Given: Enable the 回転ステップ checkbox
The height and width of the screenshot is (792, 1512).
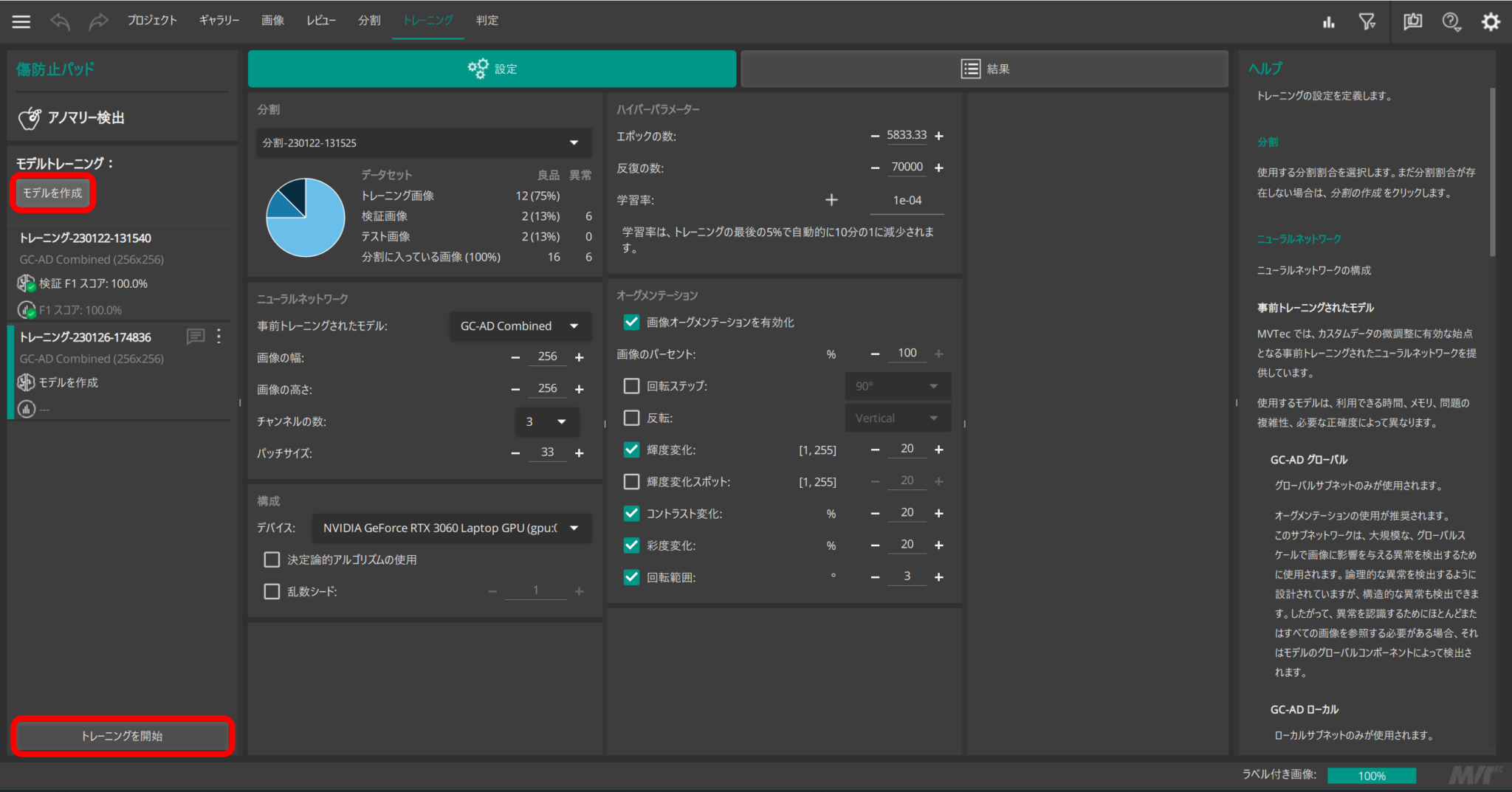Looking at the screenshot, I should coord(631,386).
